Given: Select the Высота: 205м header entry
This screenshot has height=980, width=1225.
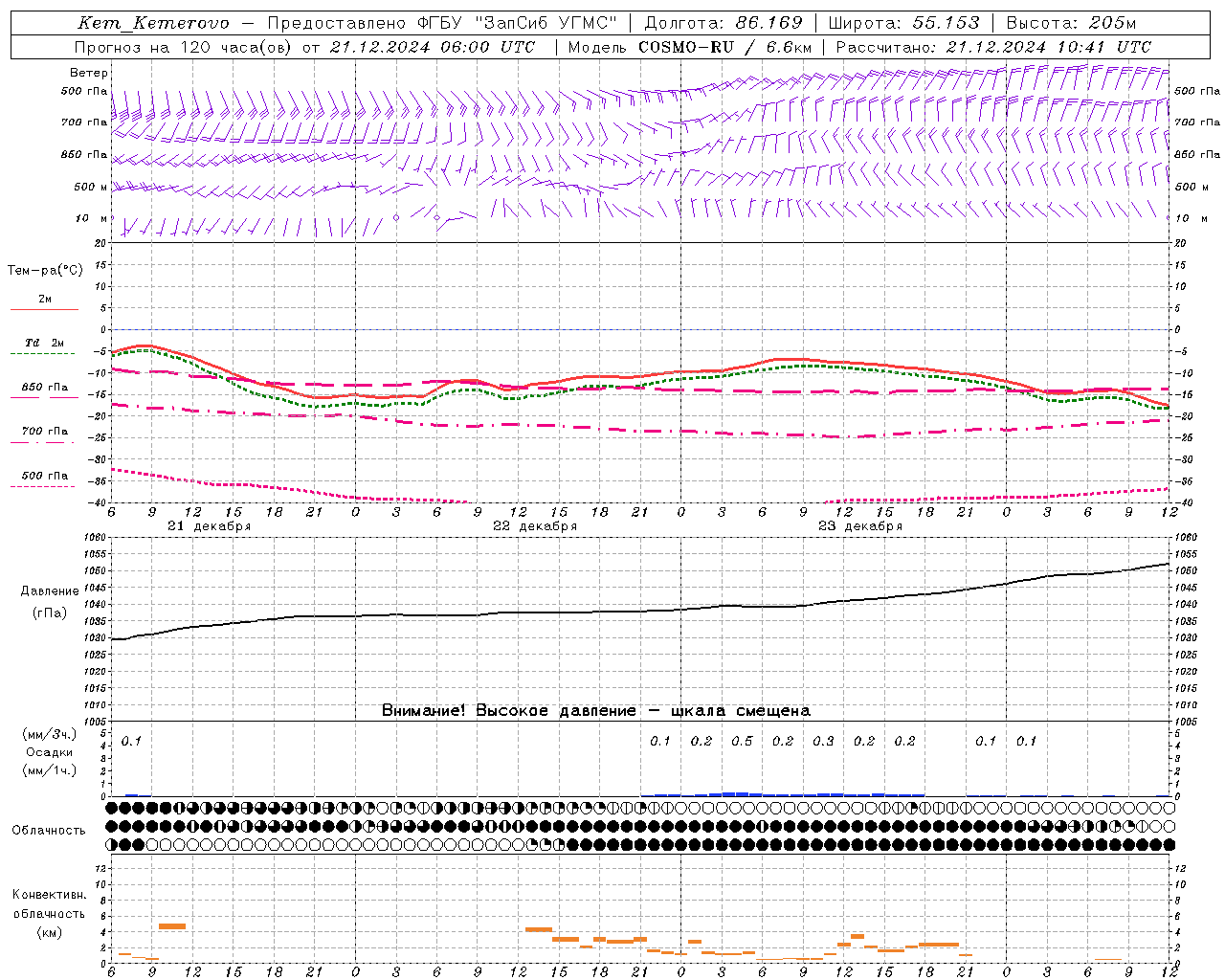Looking at the screenshot, I should click(x=1072, y=23).
